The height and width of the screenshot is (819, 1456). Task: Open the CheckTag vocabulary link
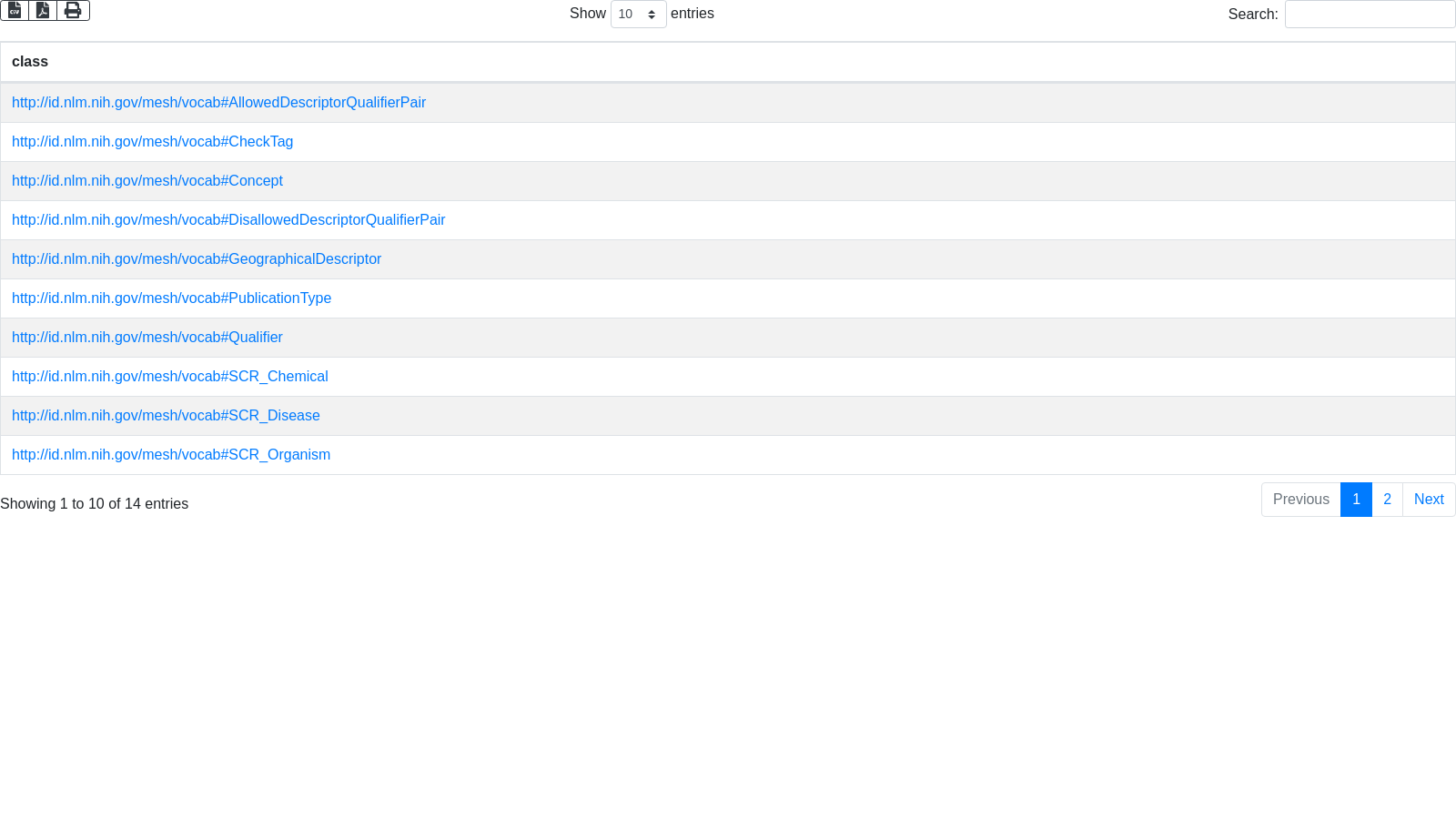[152, 142]
